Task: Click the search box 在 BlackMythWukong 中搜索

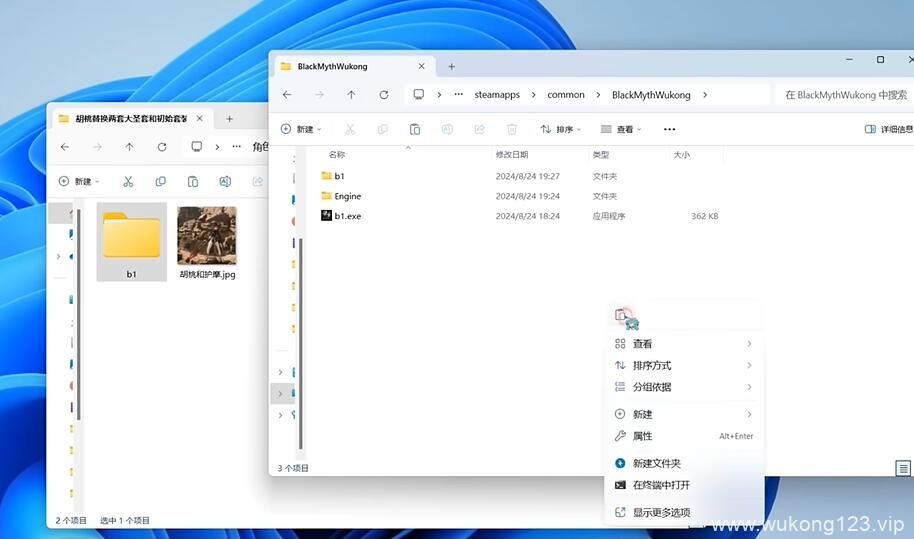Action: pos(845,94)
